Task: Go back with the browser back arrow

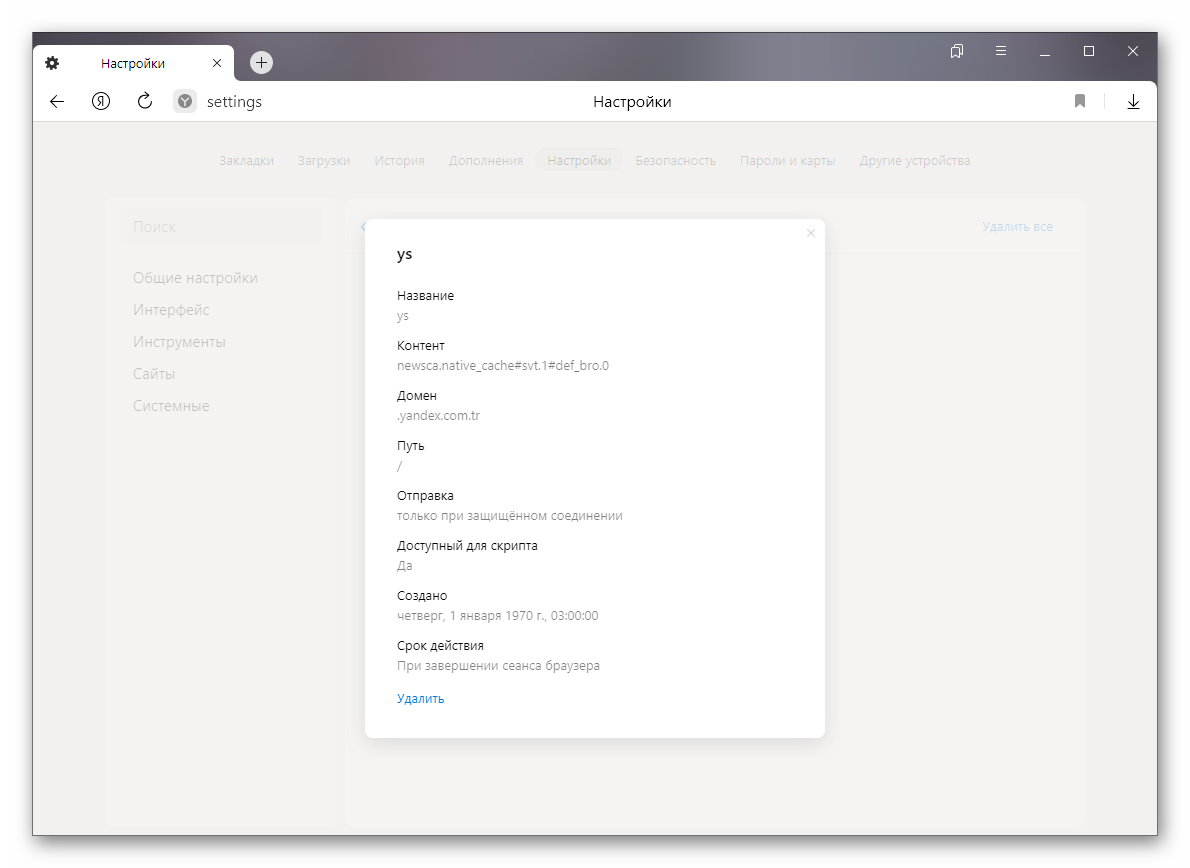Action: (57, 101)
